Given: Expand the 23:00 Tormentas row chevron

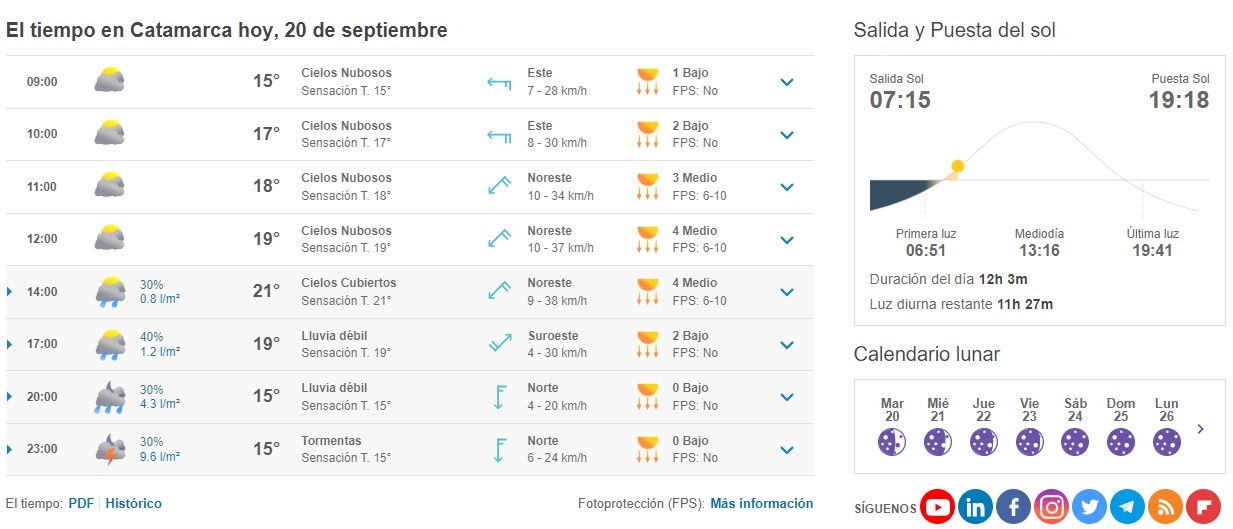Looking at the screenshot, I should click(x=787, y=450).
